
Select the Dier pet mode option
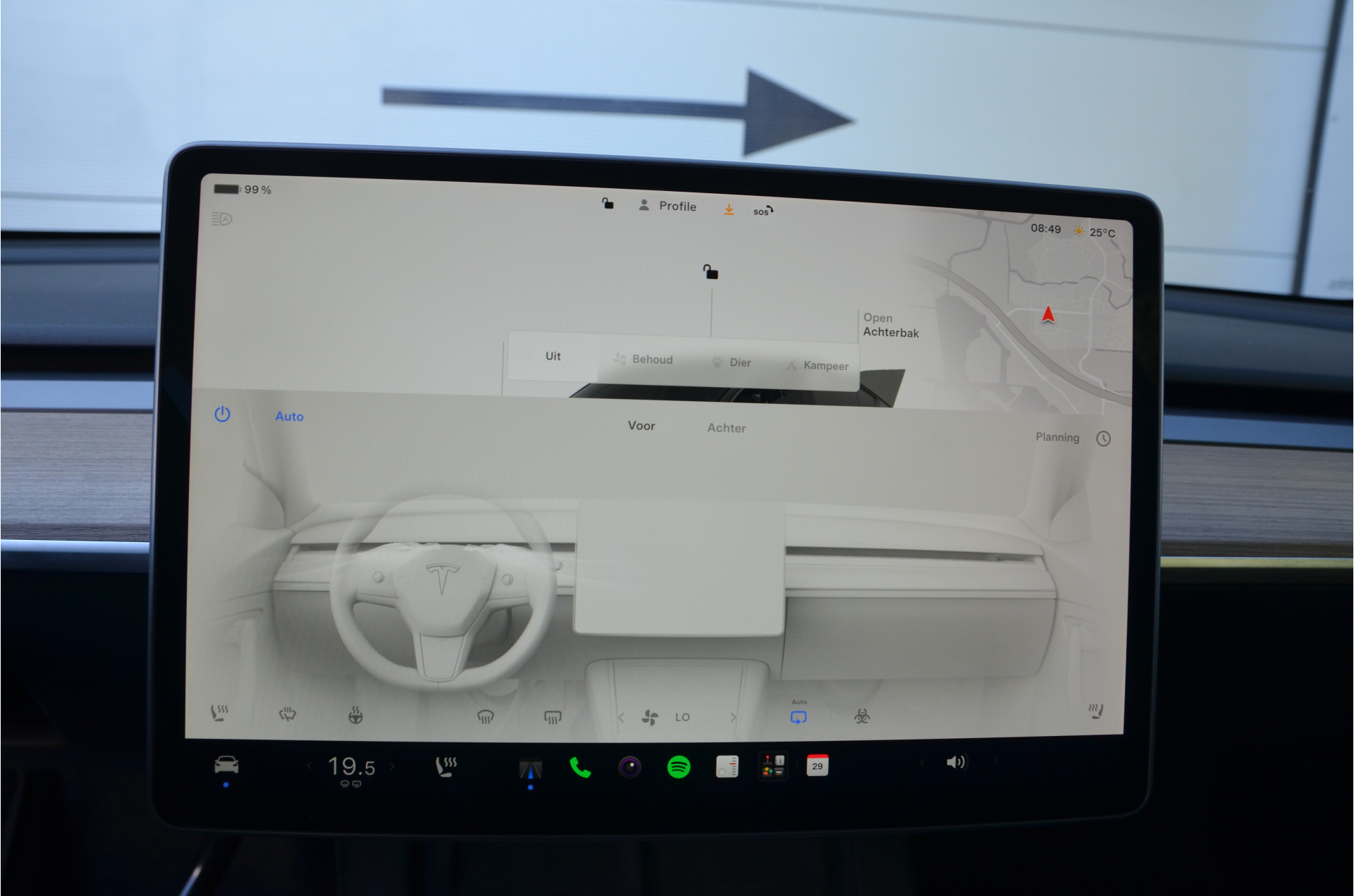coord(731,362)
